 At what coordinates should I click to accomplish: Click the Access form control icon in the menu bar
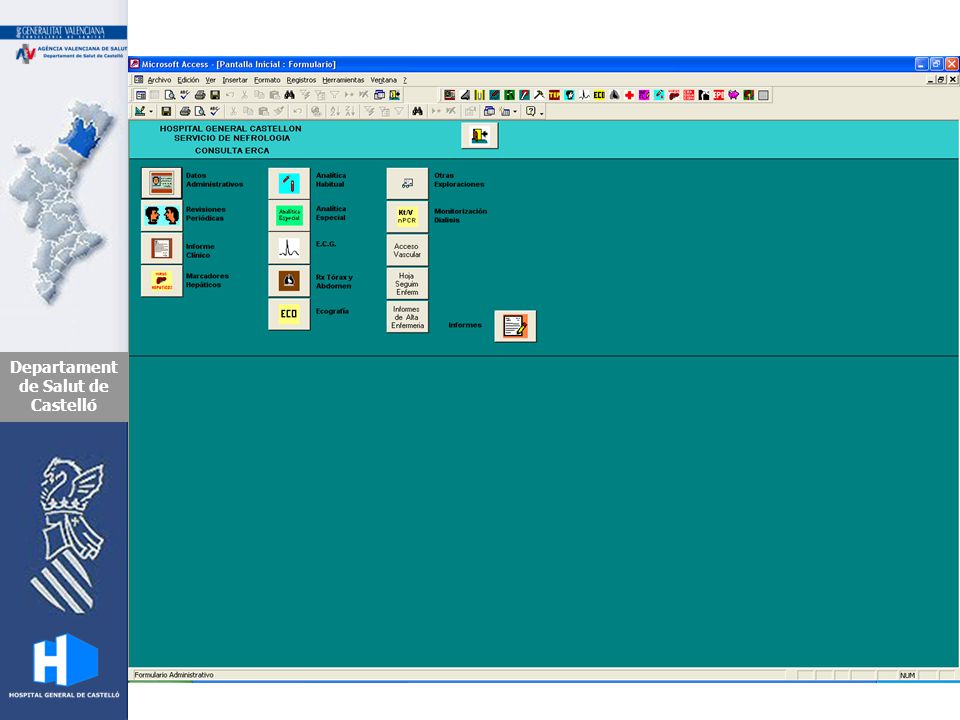click(x=139, y=80)
